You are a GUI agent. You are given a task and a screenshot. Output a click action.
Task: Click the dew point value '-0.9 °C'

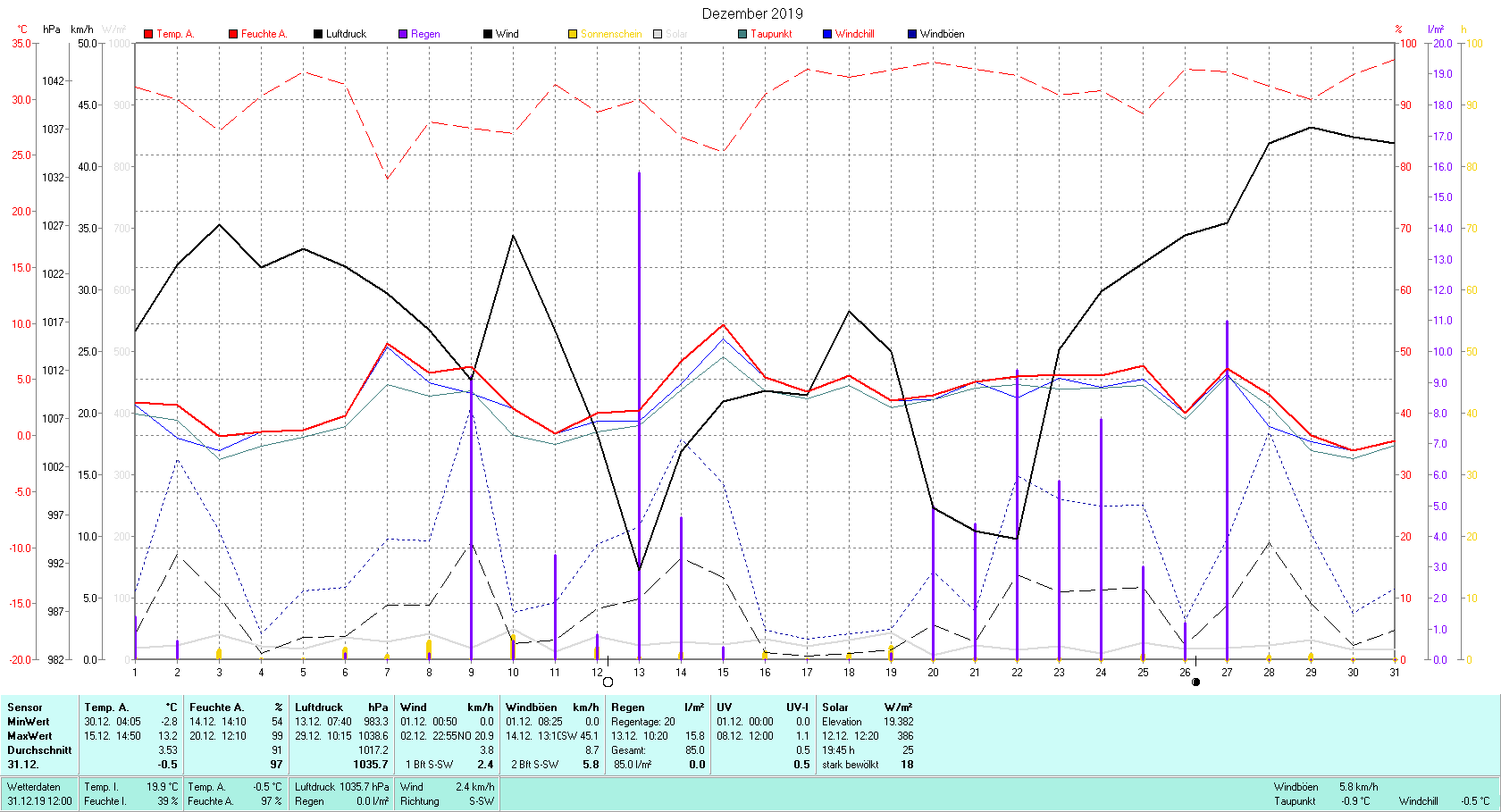1355,801
